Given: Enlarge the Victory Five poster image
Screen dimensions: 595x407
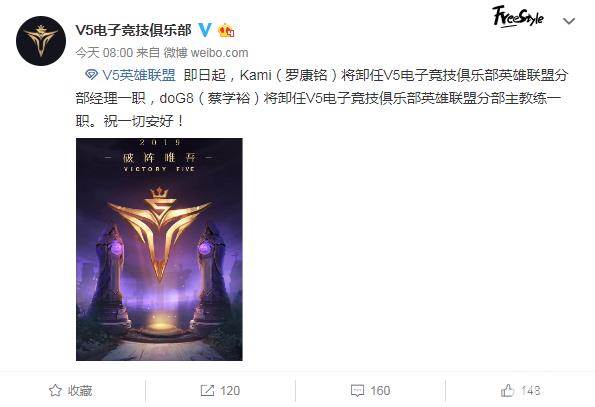Looking at the screenshot, I should coord(159,249).
